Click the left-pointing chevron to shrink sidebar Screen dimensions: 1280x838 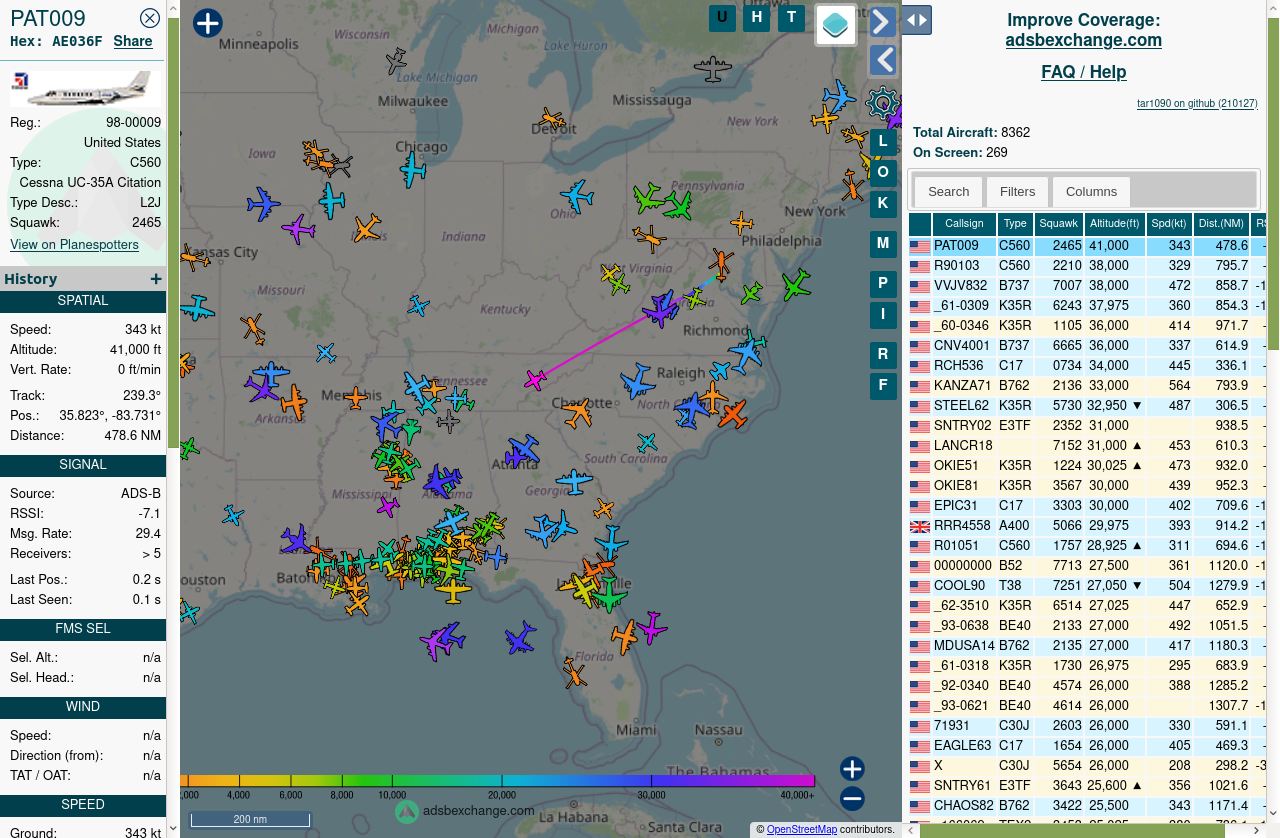[x=882, y=60]
